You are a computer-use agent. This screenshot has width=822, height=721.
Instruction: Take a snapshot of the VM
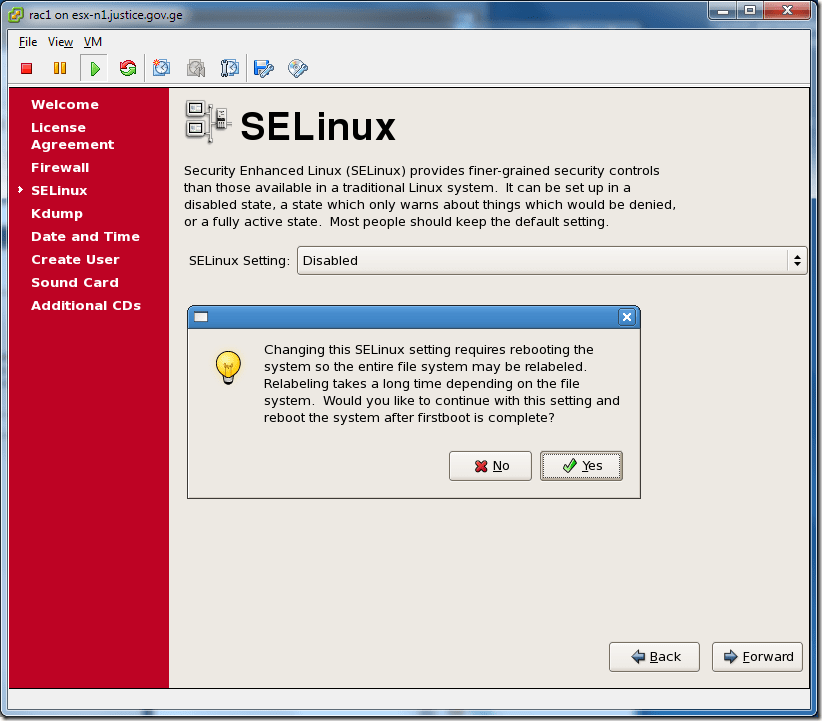(161, 68)
